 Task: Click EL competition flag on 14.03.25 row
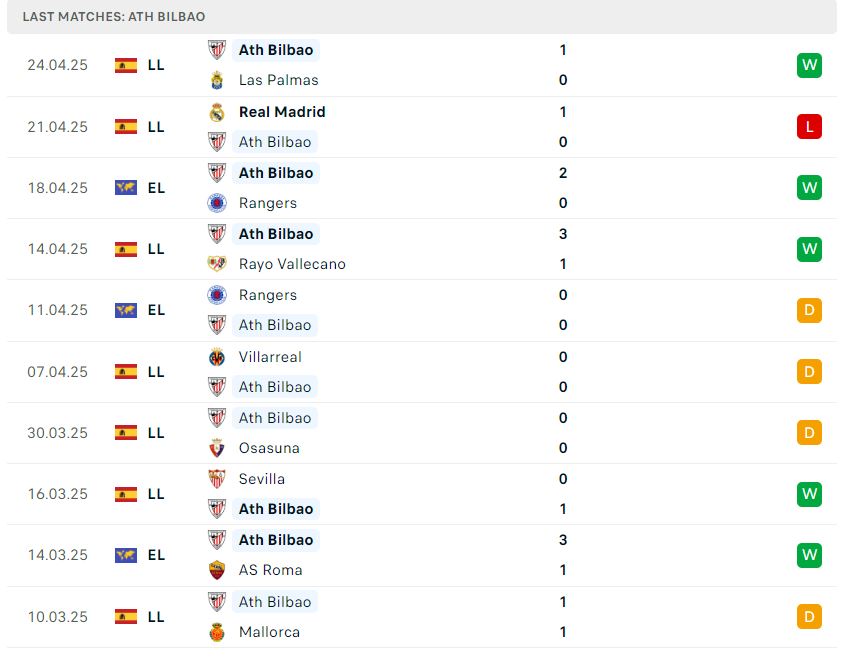(x=126, y=555)
